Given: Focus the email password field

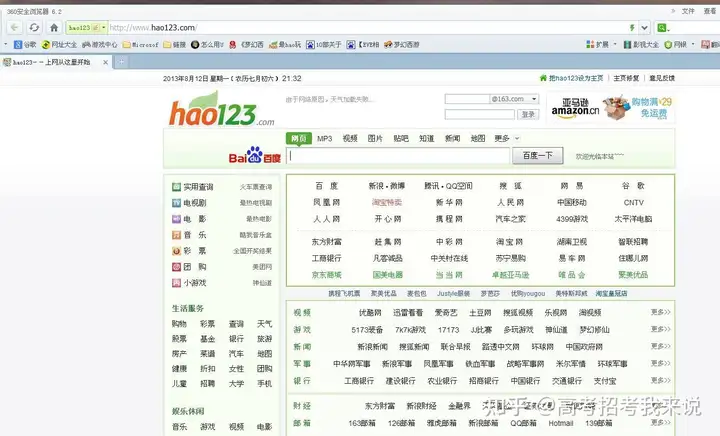Looking at the screenshot, I should coord(479,114).
